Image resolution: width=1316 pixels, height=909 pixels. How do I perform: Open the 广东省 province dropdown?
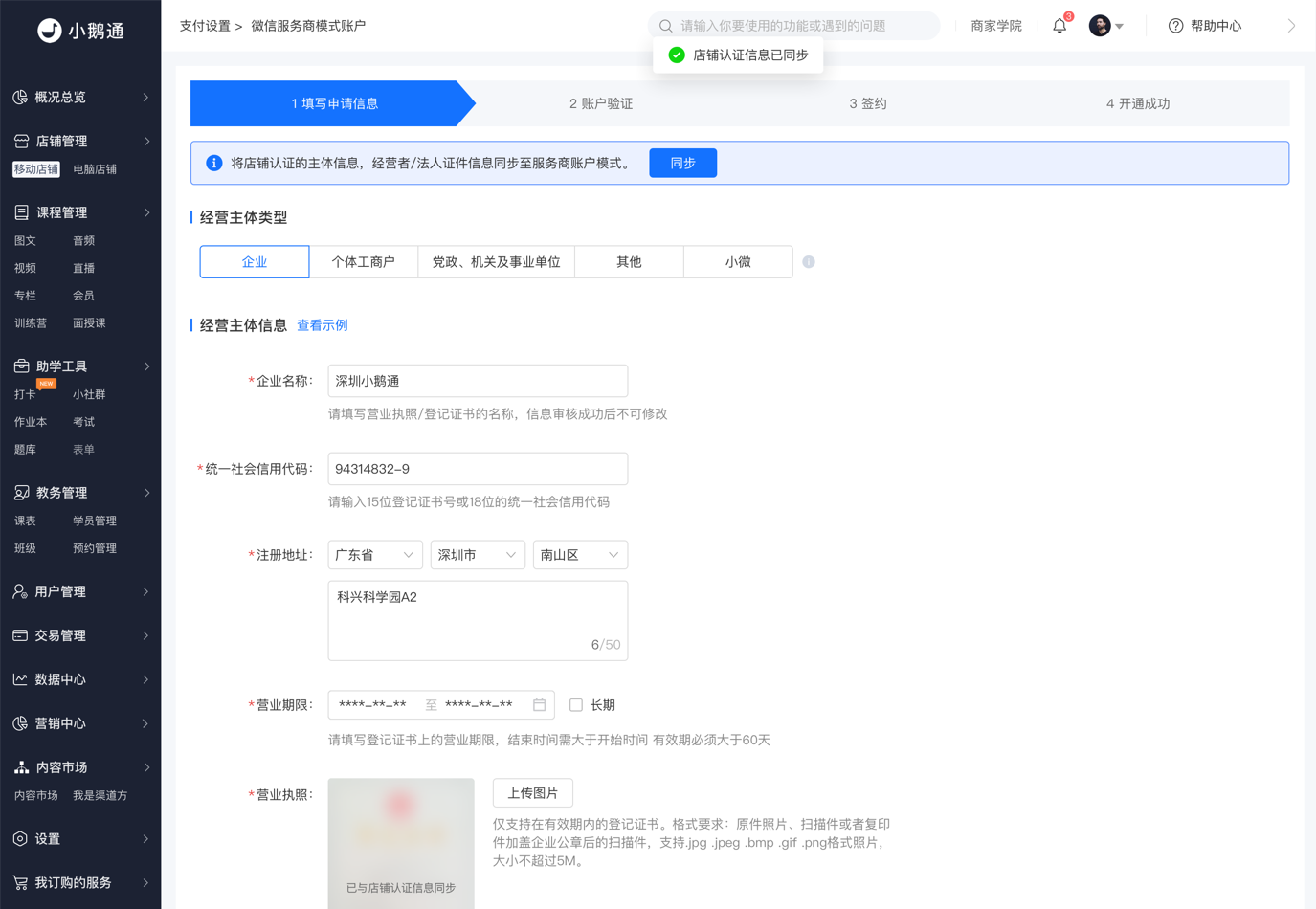(x=375, y=555)
